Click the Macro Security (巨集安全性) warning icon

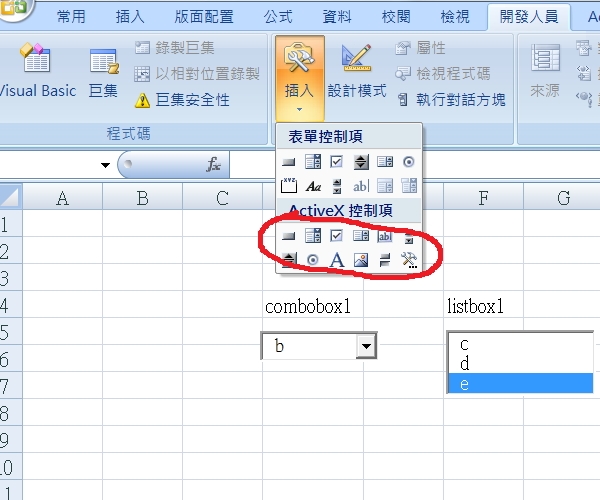[142, 101]
